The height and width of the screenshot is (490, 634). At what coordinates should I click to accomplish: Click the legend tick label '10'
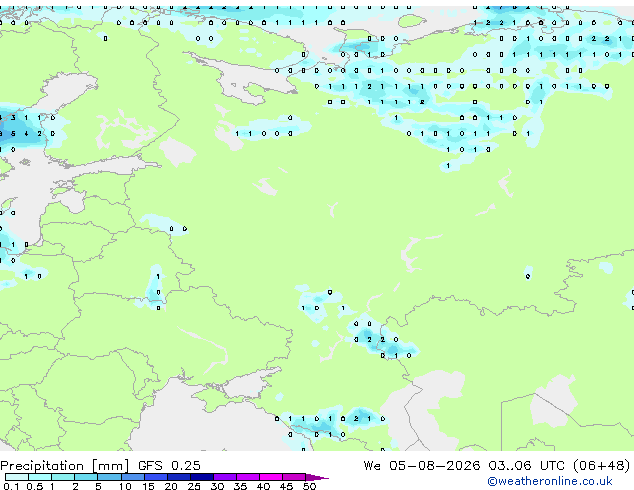click(x=125, y=486)
